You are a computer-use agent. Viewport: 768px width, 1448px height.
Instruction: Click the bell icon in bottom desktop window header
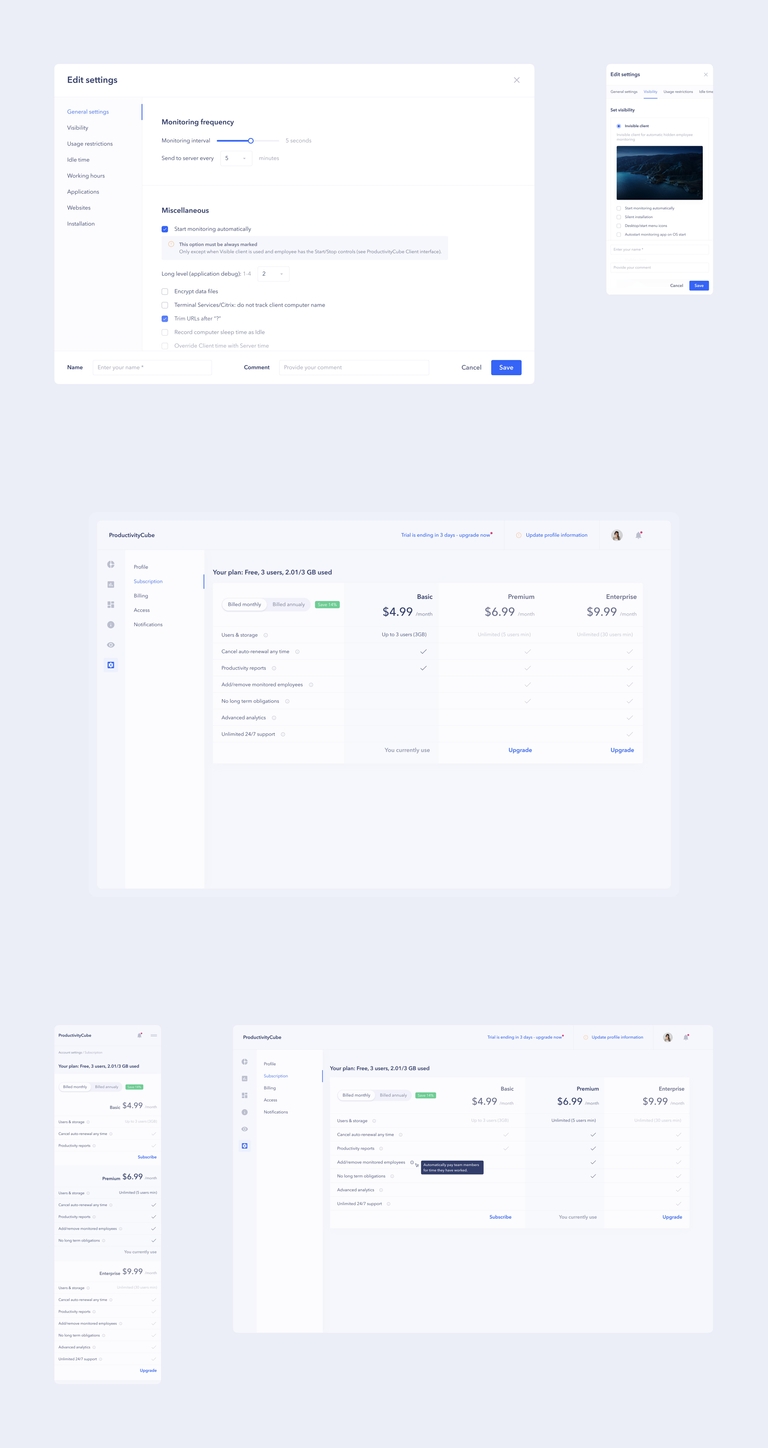pyautogui.click(x=686, y=1037)
